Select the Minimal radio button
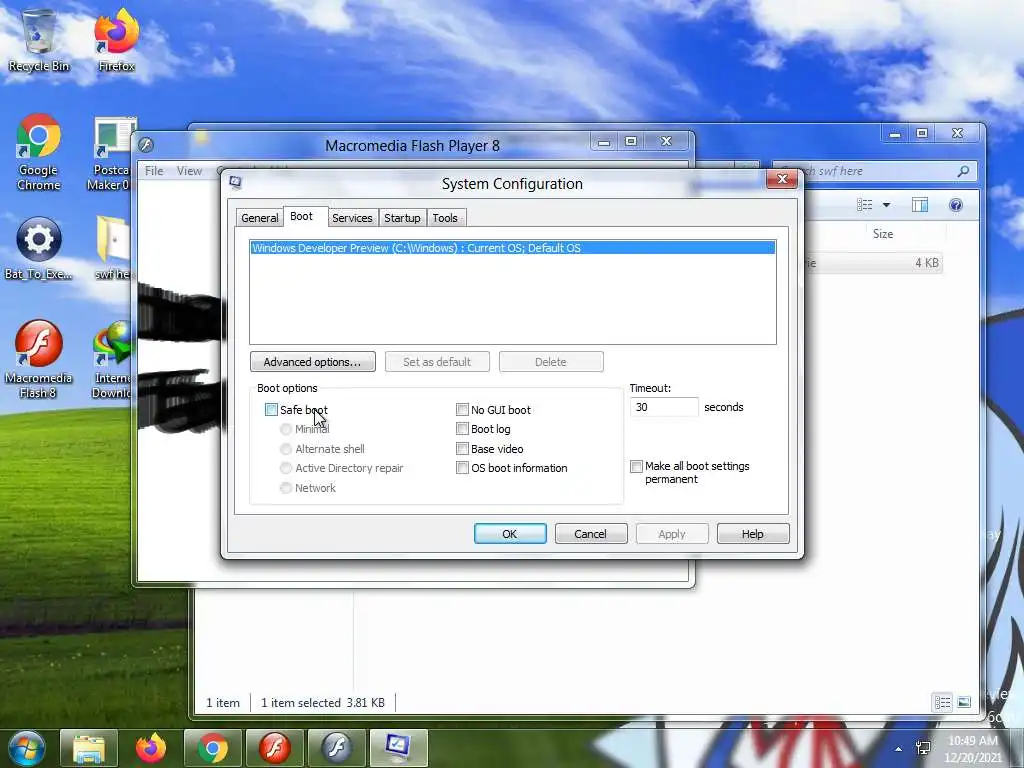1024x768 pixels. (285, 429)
